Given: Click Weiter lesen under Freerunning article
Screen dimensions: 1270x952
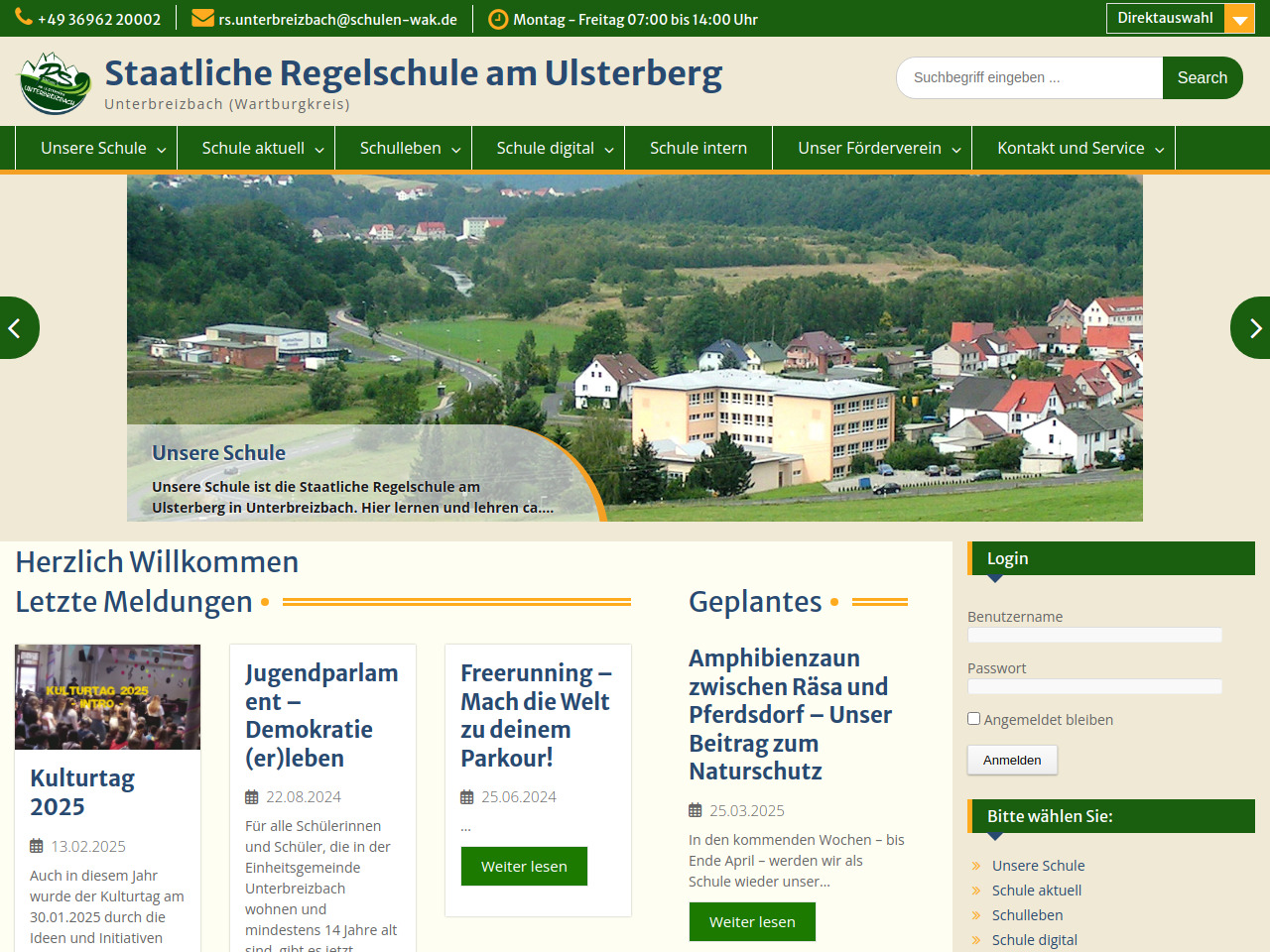Looking at the screenshot, I should point(524,866).
